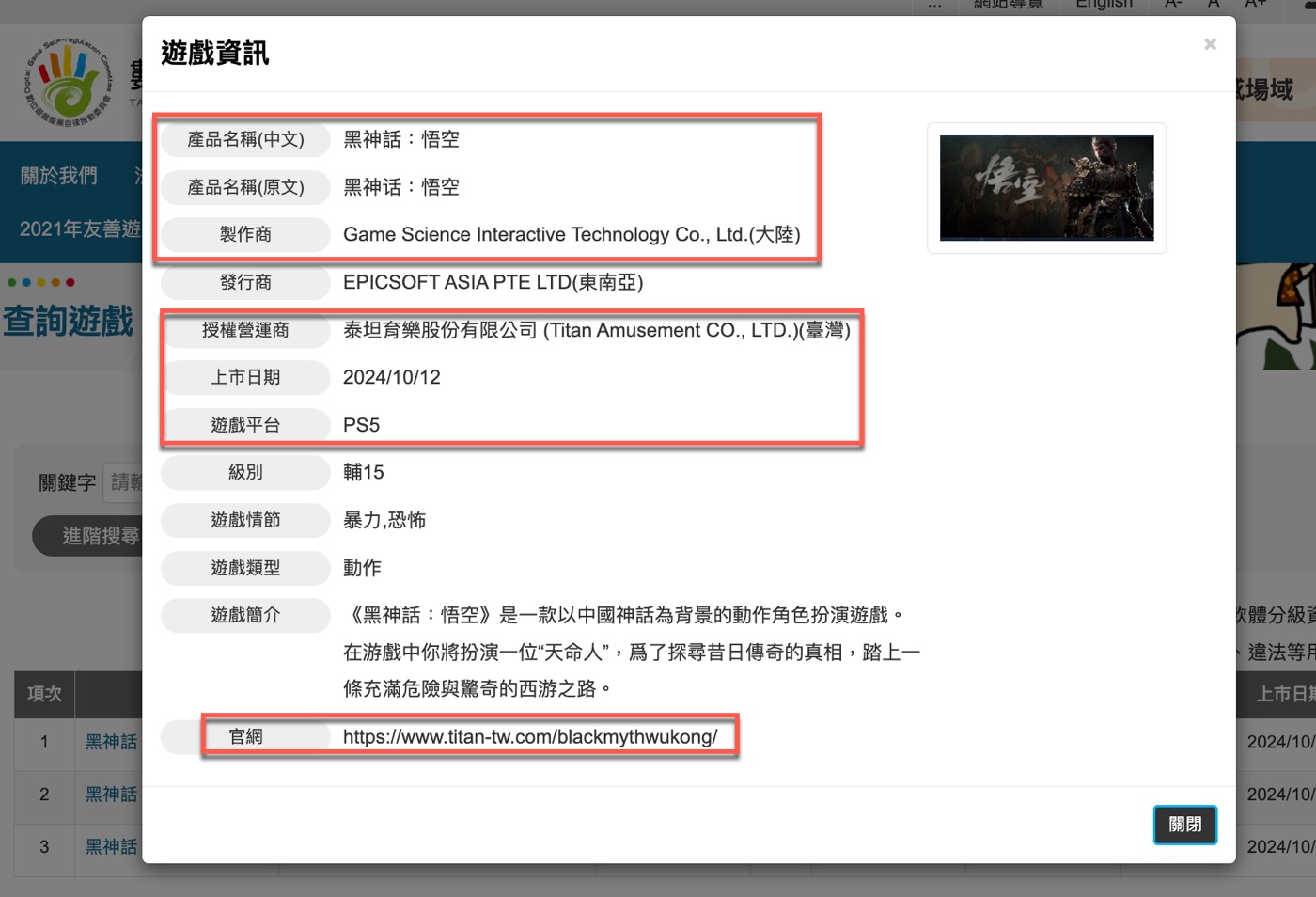Open 黑神話 link in row 3
1316x897 pixels.
(x=112, y=847)
